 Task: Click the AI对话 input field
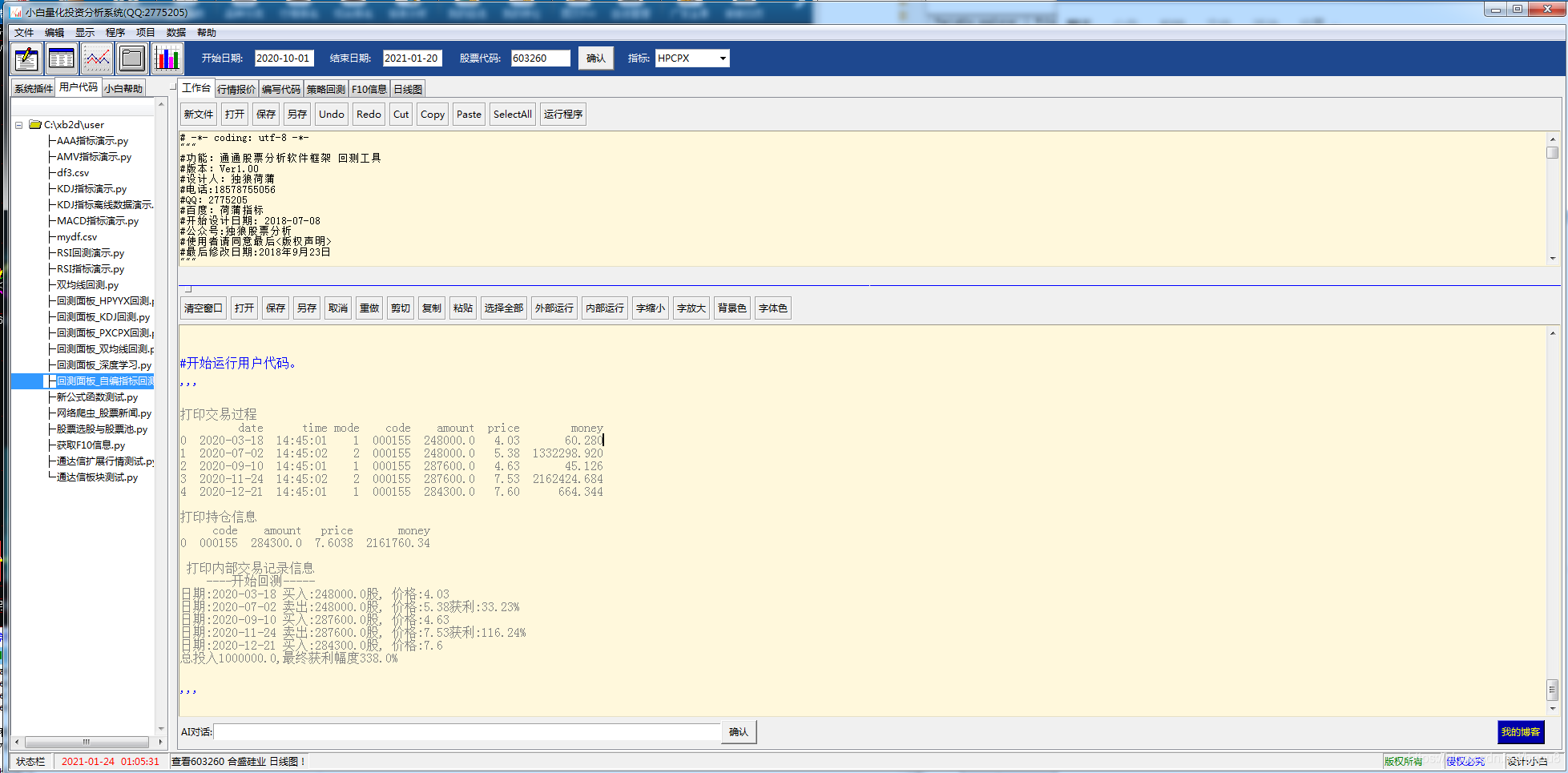point(467,732)
